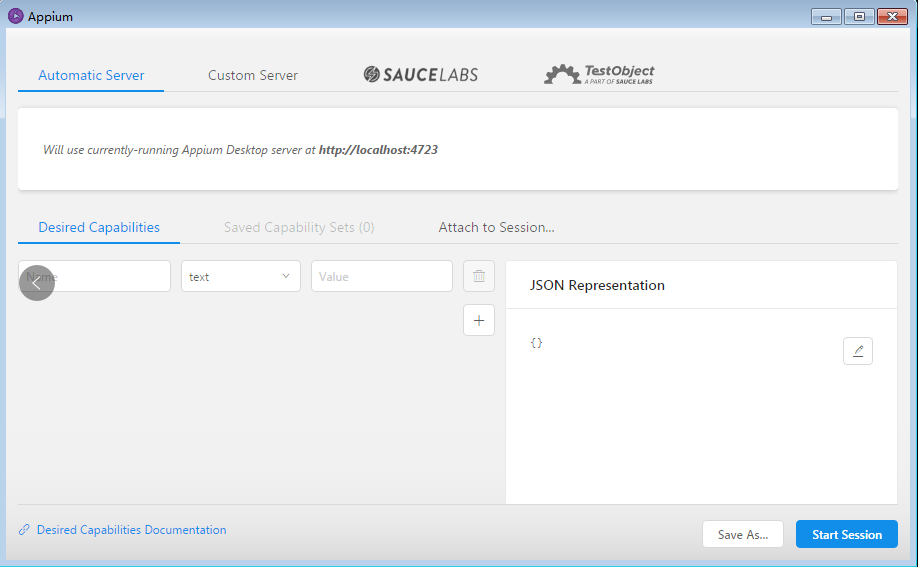Click the http://localhost:4723 server address text
Image resolution: width=918 pixels, height=567 pixels.
378,150
